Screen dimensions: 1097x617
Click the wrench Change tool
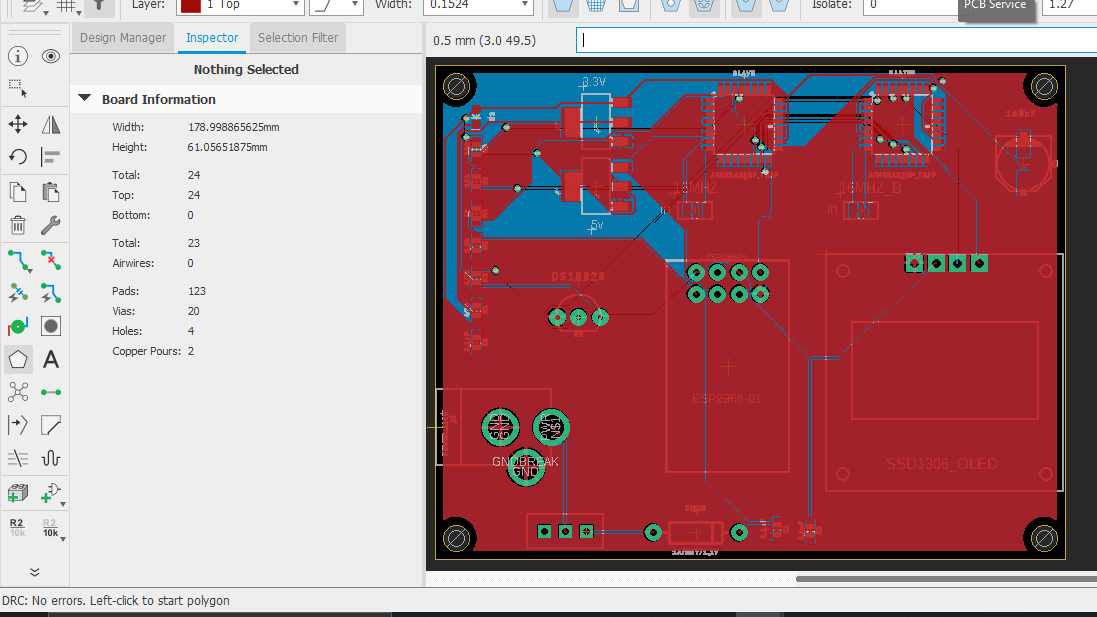point(51,225)
